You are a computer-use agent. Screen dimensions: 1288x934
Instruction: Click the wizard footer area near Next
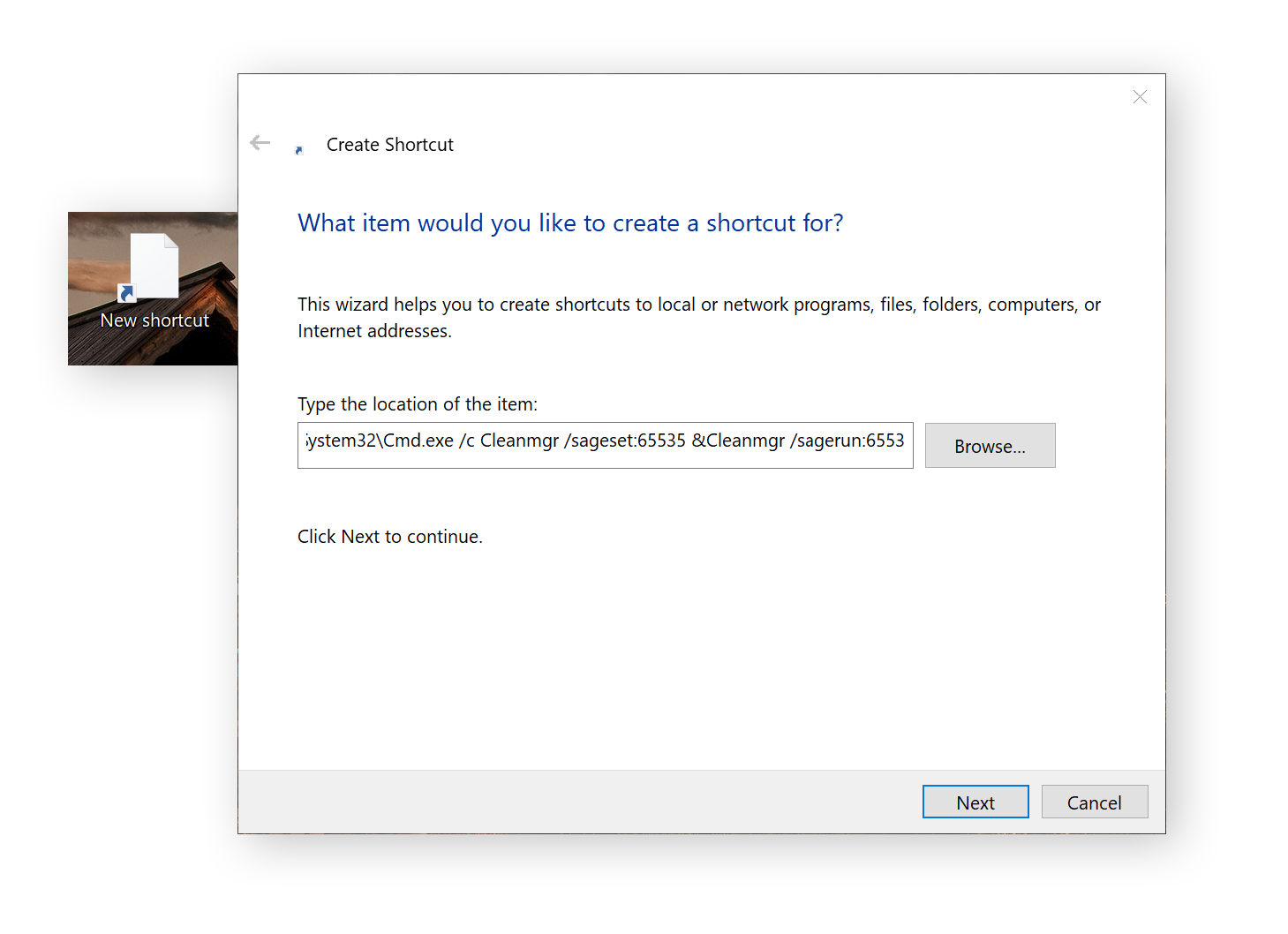pyautogui.click(x=839, y=802)
